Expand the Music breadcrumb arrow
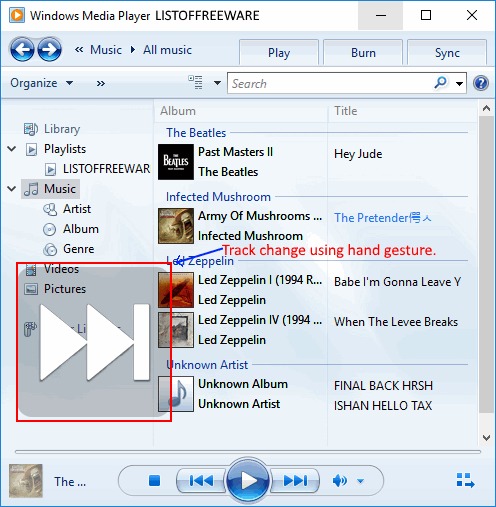This screenshot has height=507, width=496. (x=133, y=50)
